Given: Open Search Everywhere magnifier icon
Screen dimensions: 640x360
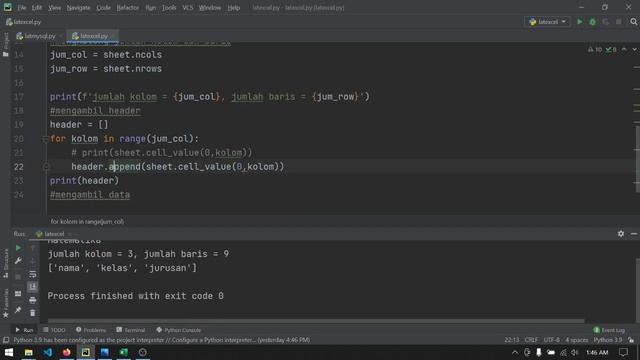Looking at the screenshot, I should click(x=633, y=22).
